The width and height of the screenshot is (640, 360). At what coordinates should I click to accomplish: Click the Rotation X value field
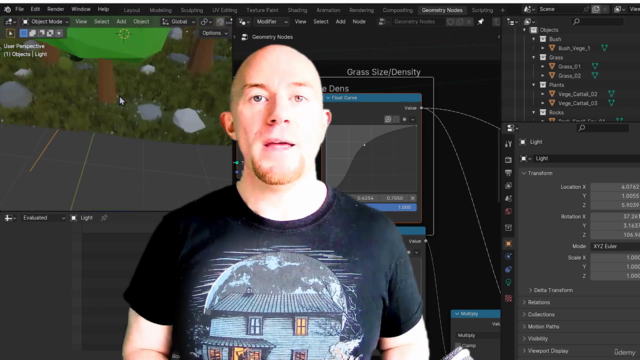coord(615,217)
